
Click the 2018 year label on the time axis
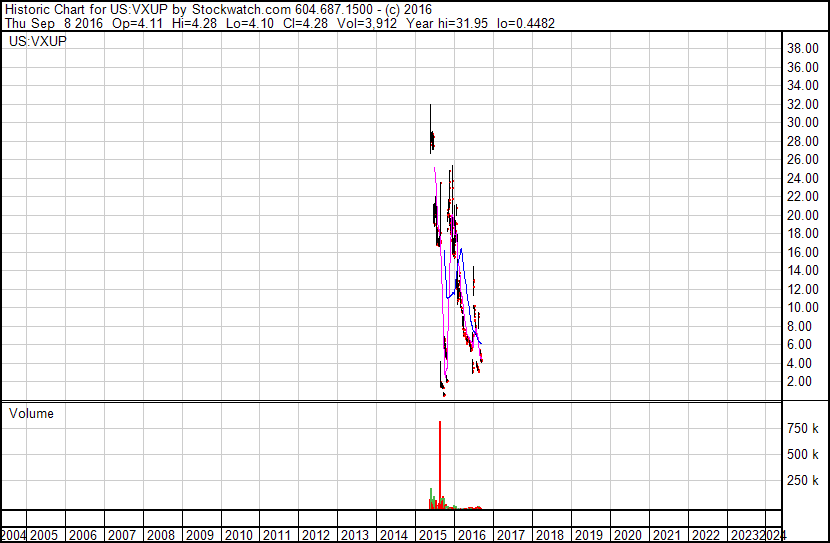550,536
